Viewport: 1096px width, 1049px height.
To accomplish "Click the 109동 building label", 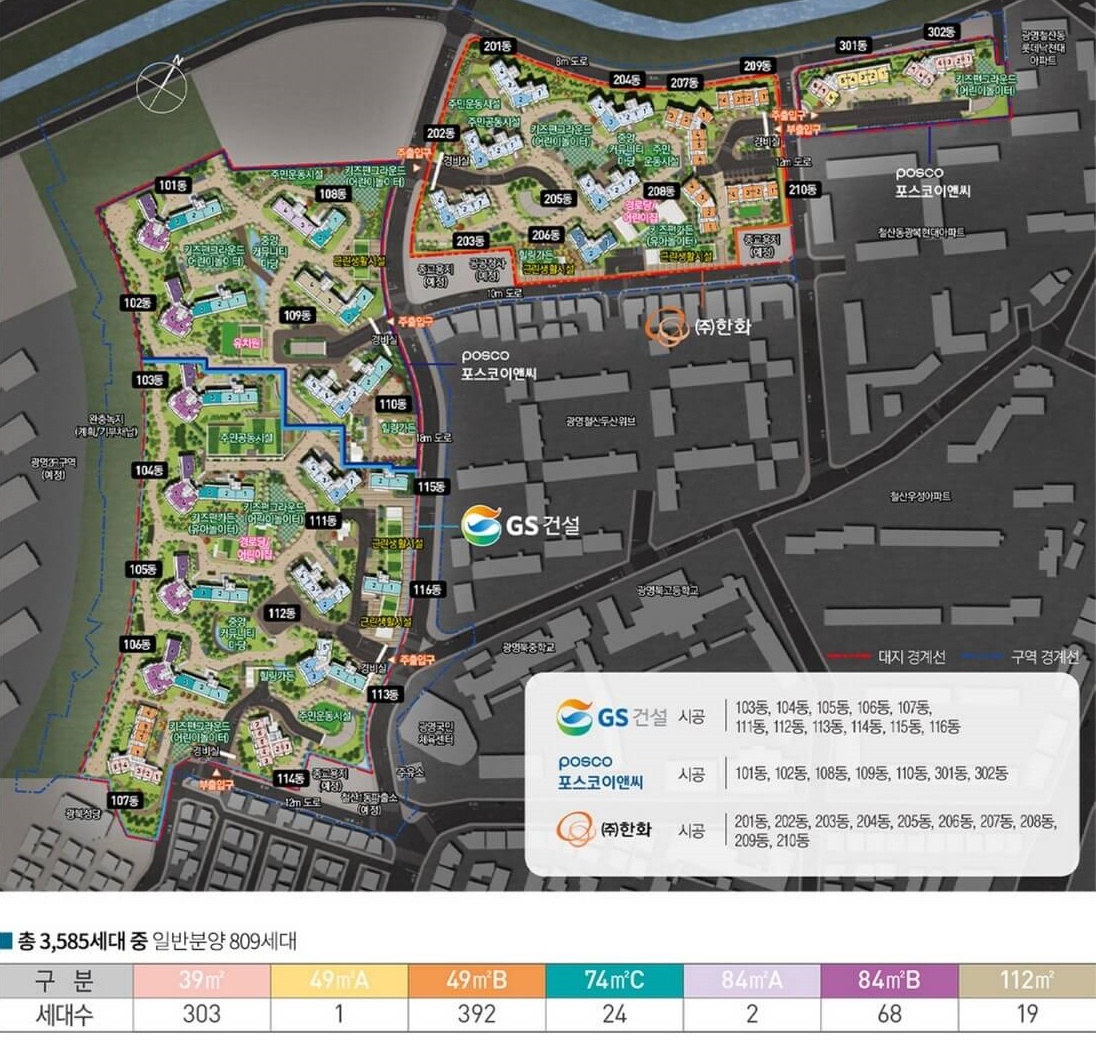I will pos(298,315).
